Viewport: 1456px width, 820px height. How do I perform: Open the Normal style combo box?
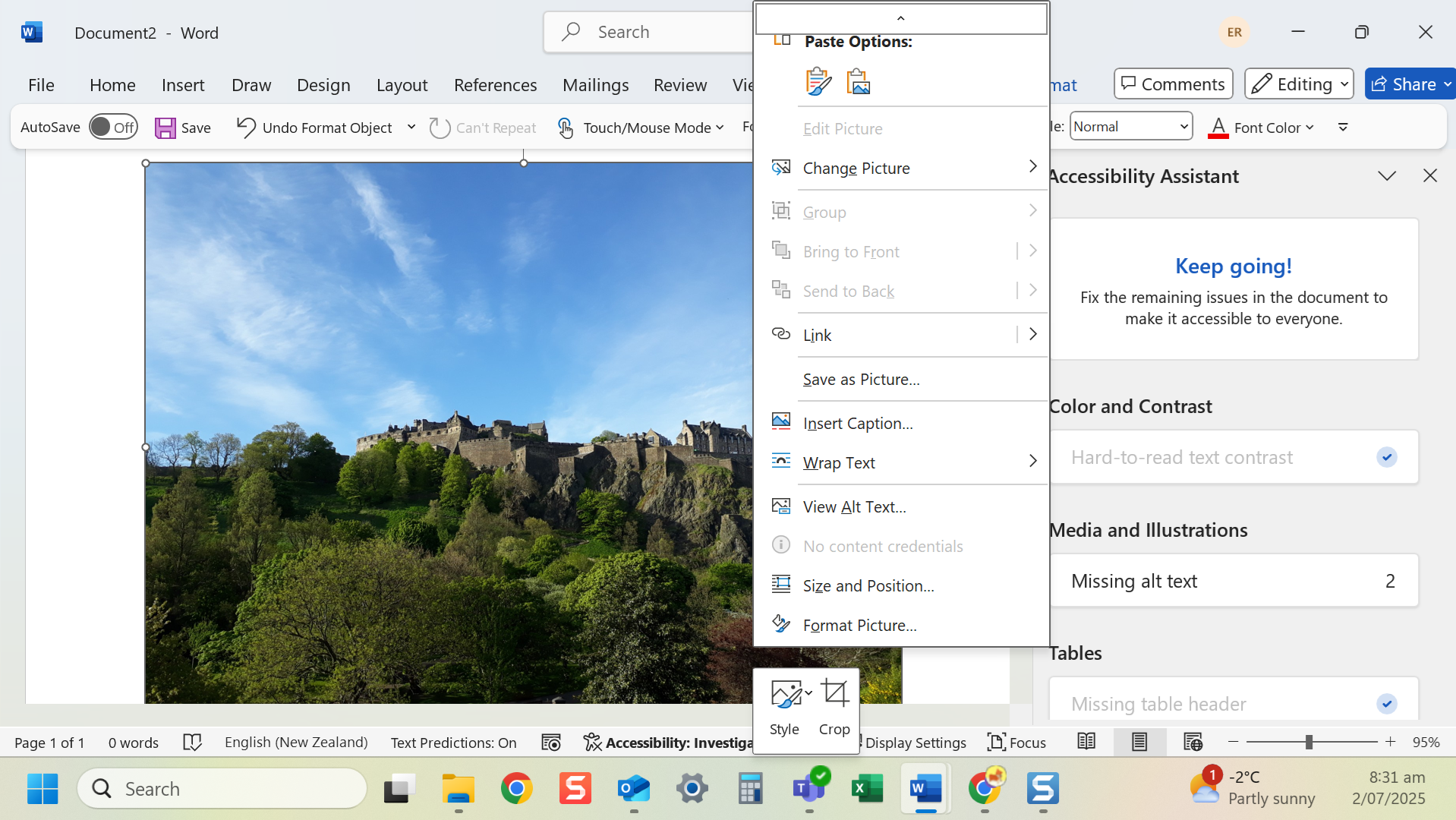pyautogui.click(x=1131, y=126)
